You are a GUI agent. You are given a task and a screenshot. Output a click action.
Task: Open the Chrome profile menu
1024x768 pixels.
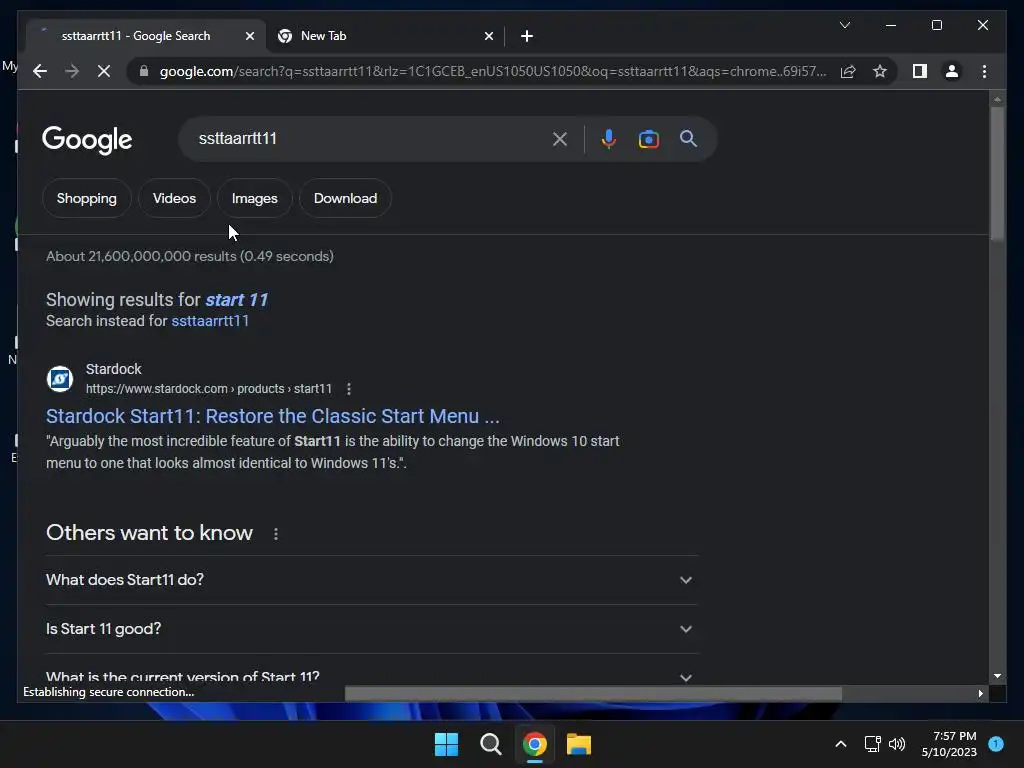[952, 71]
